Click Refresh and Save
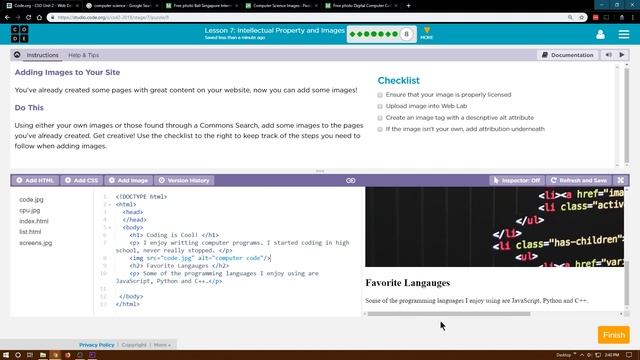Viewport: 640px width, 360px height. click(579, 180)
